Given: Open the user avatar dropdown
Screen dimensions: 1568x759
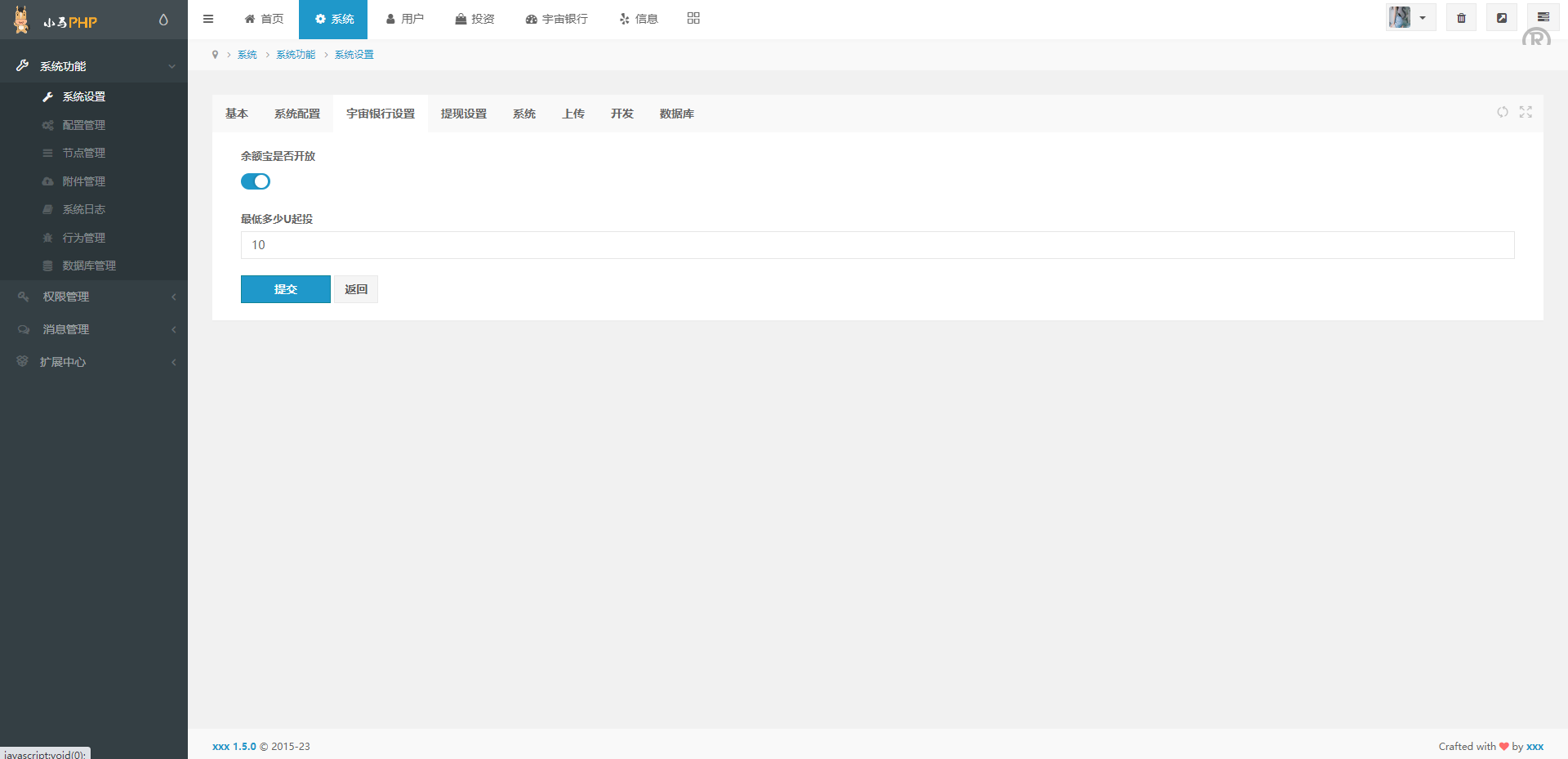Looking at the screenshot, I should (1410, 18).
